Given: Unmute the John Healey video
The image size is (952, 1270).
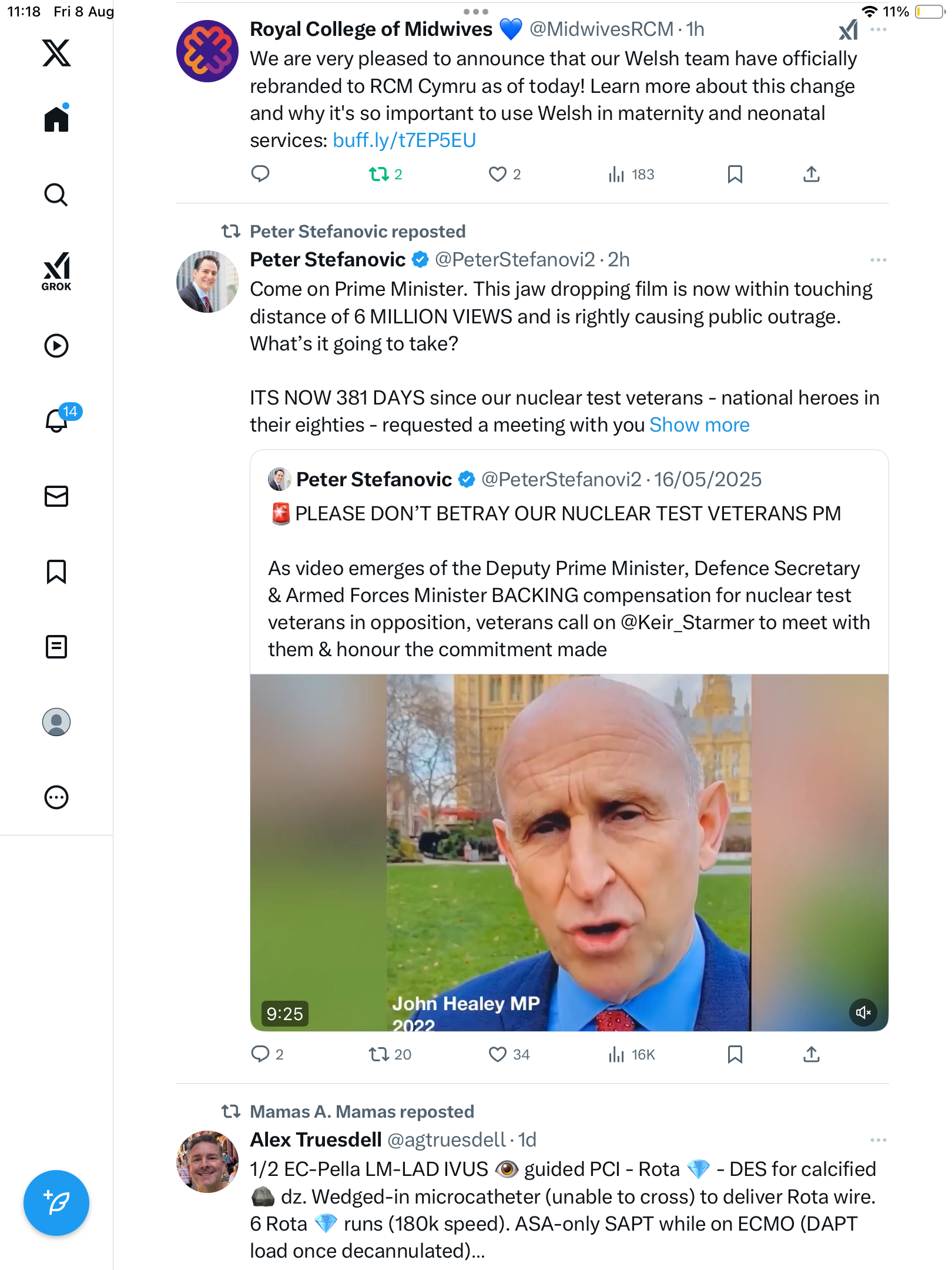Looking at the screenshot, I should [863, 1012].
